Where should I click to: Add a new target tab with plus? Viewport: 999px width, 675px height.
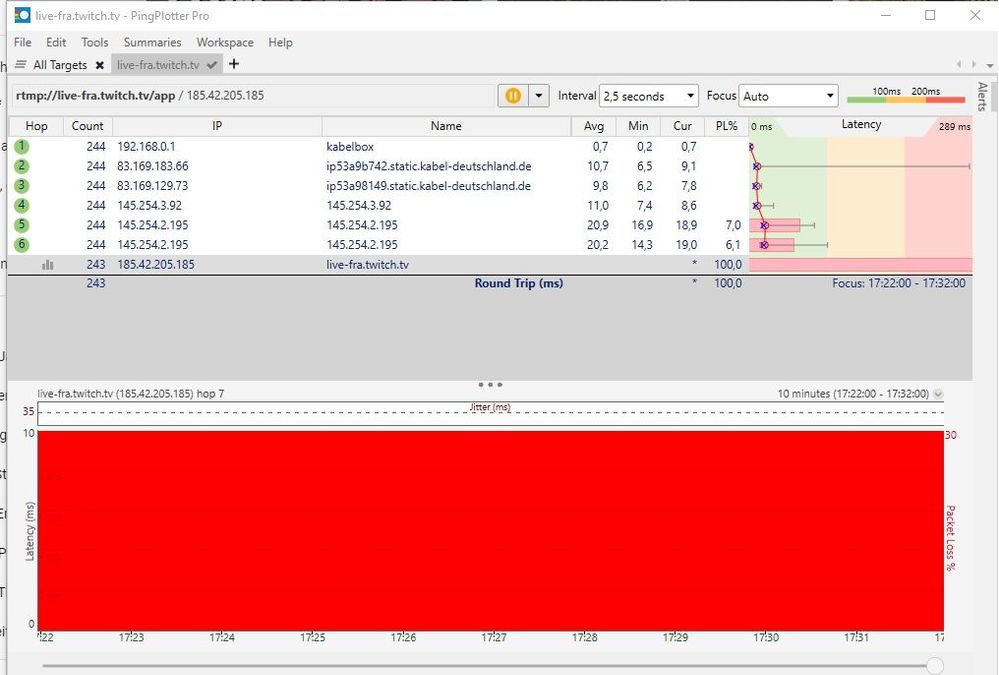click(234, 64)
